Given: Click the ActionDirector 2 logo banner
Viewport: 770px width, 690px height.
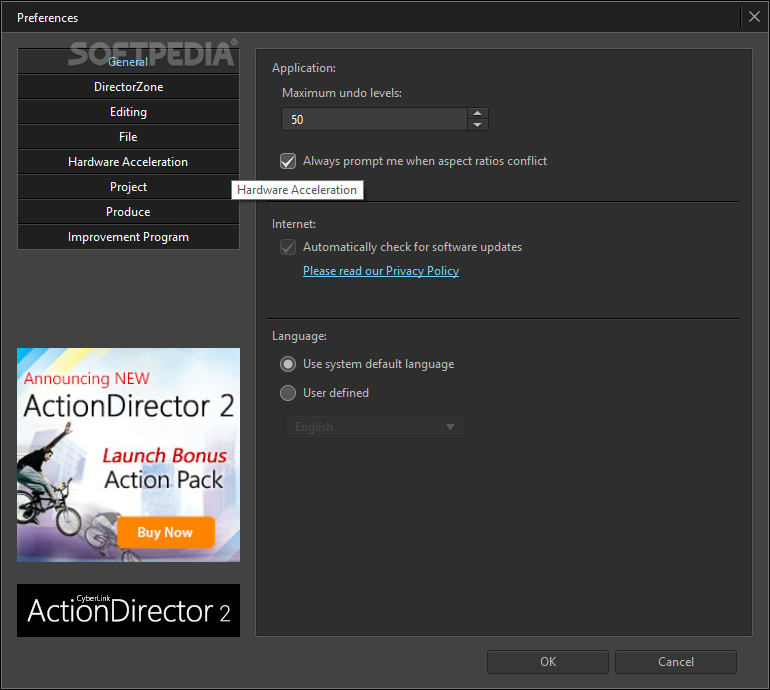Looking at the screenshot, I should coord(129,610).
